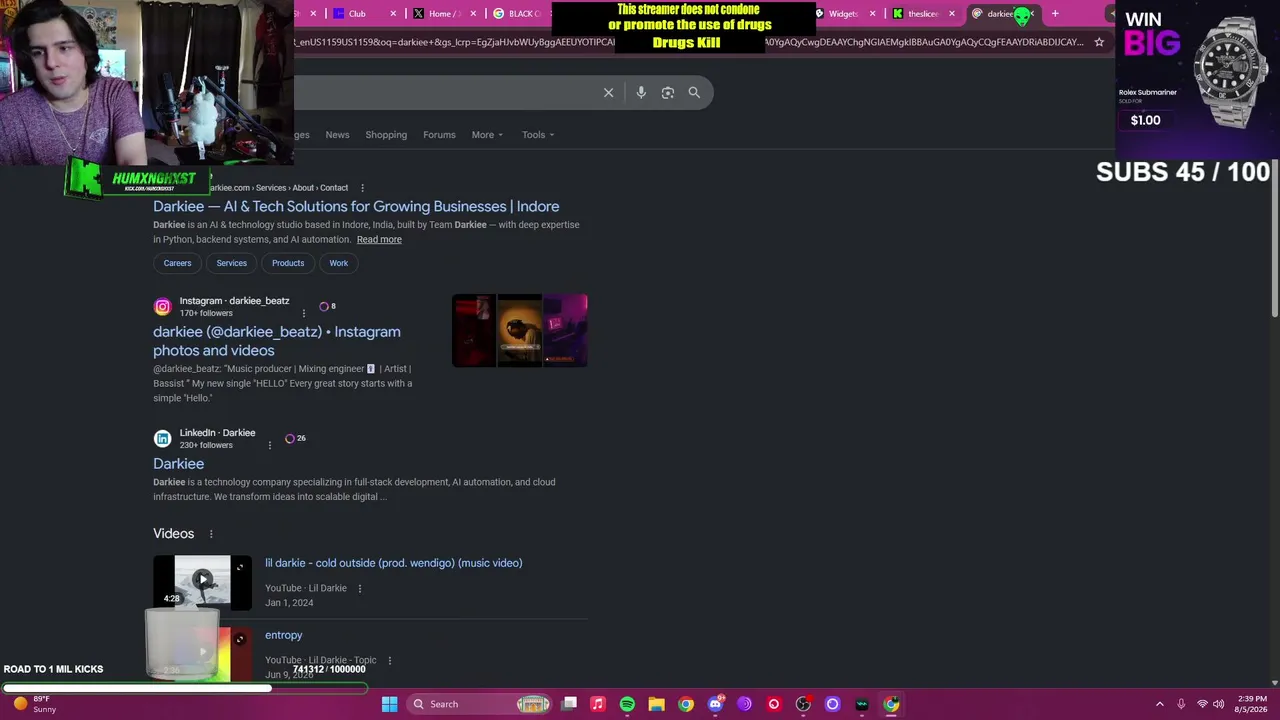Start voice search with the microphone icon
Image resolution: width=1280 pixels, height=720 pixels.
641,92
